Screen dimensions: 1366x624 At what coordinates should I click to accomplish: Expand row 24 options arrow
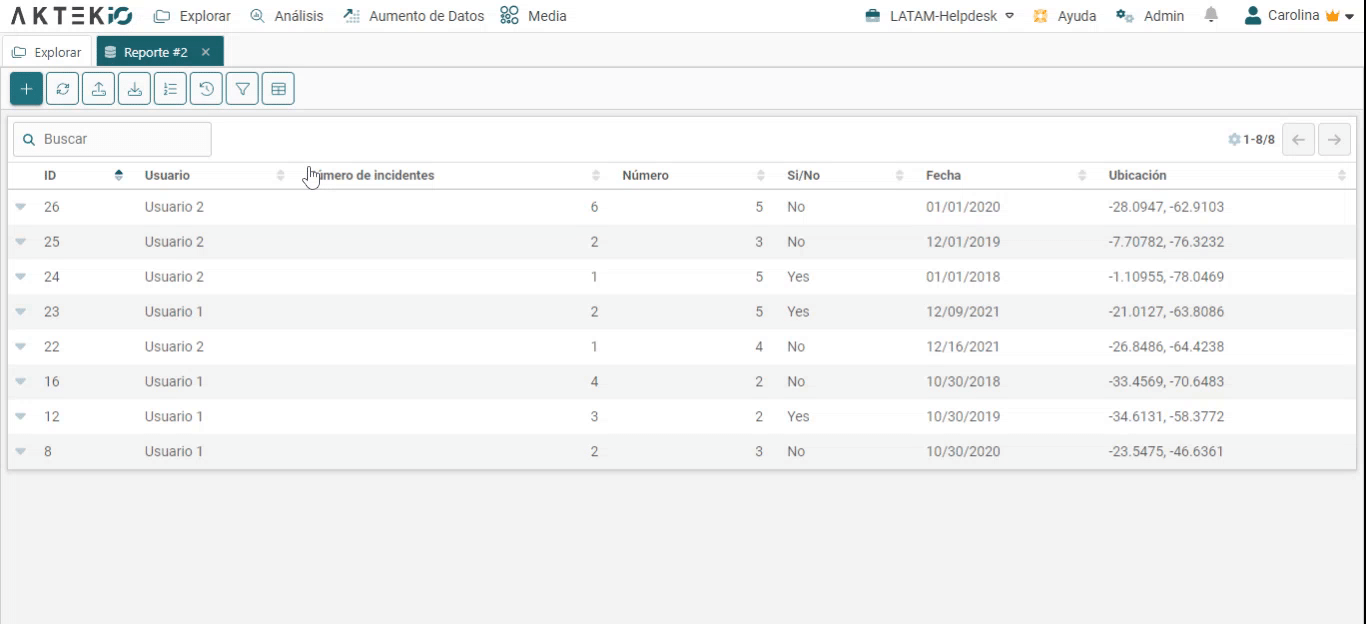click(x=20, y=277)
